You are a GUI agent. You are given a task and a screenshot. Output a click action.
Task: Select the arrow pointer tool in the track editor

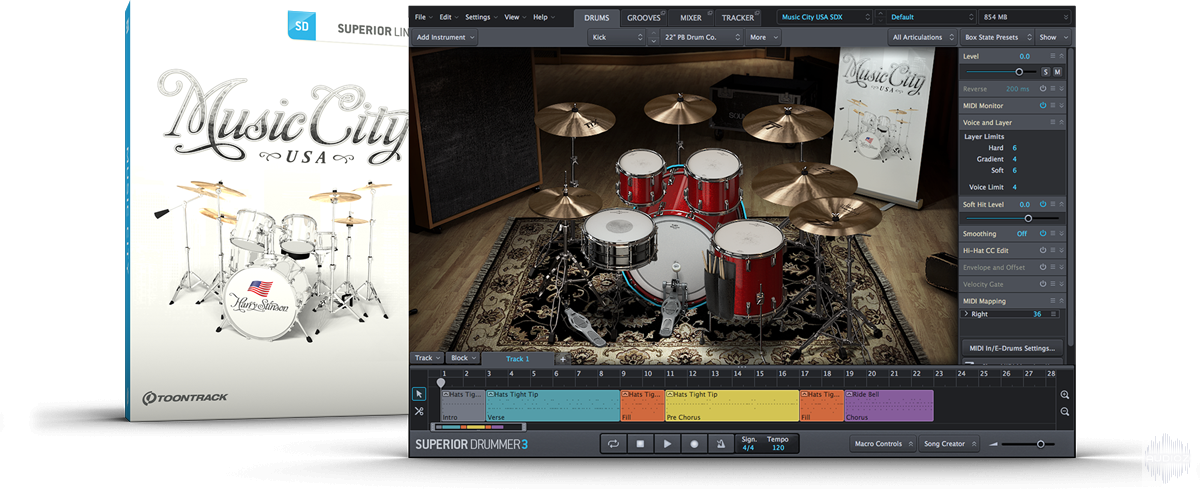419,394
